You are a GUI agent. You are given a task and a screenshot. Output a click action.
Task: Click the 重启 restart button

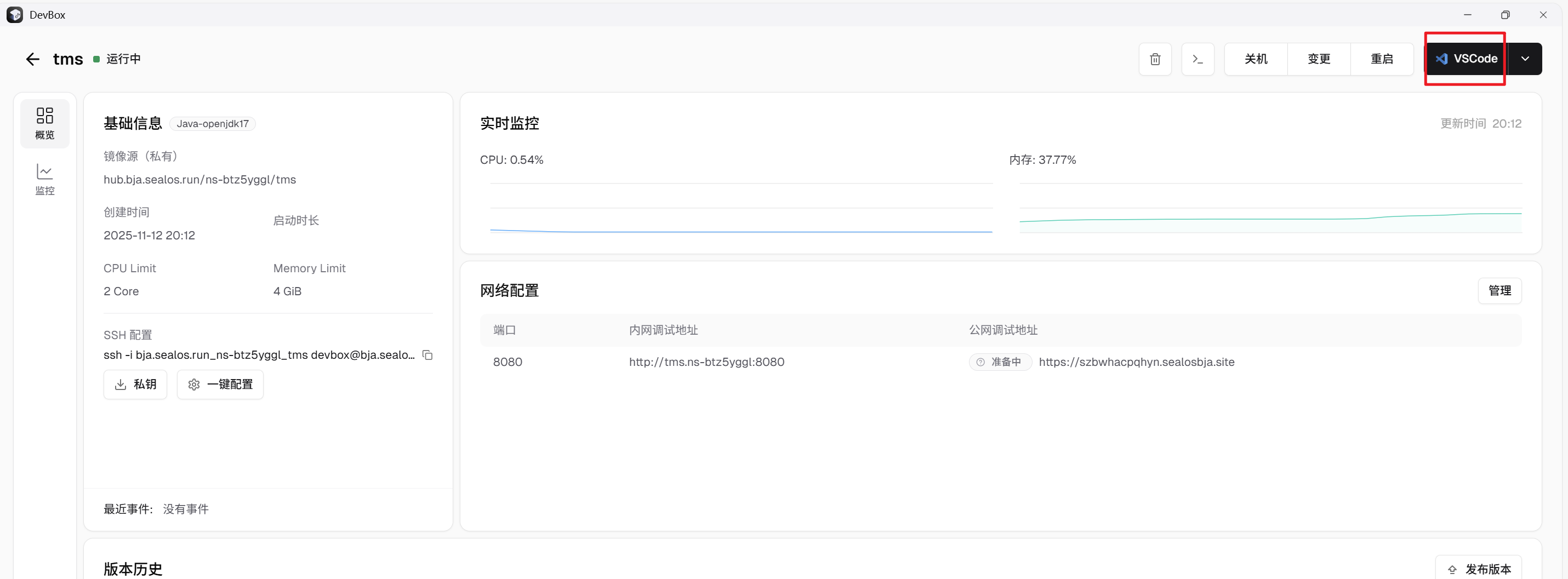pyautogui.click(x=1381, y=59)
